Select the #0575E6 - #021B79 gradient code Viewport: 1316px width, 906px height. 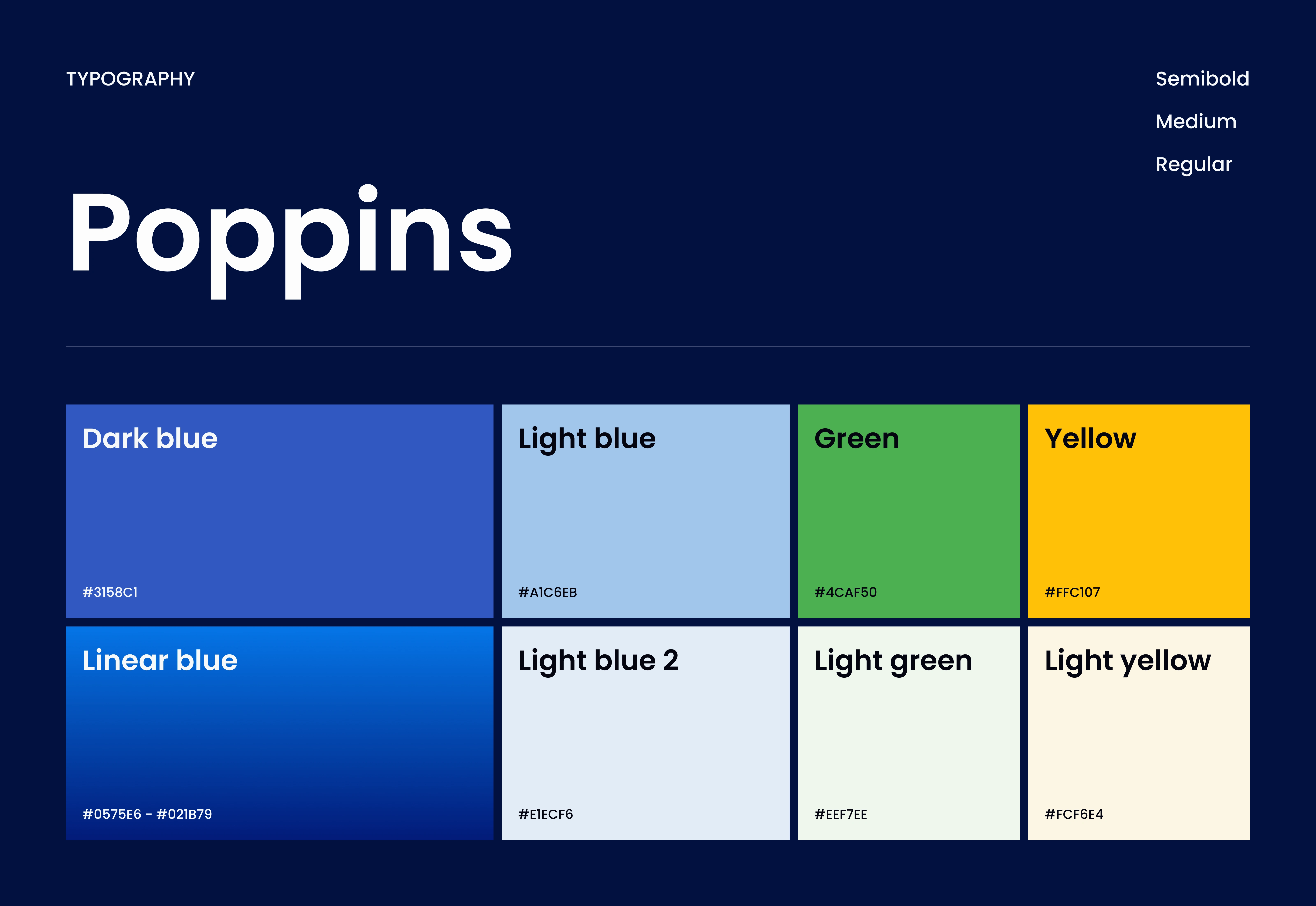147,814
